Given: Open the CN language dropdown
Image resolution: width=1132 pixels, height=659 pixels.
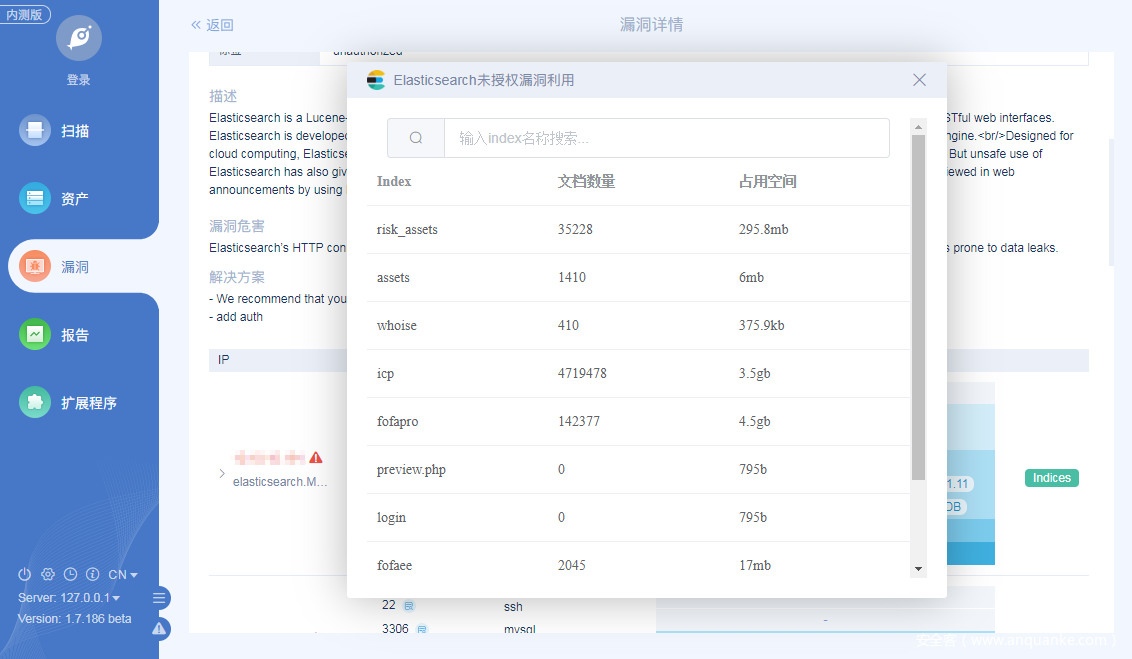Looking at the screenshot, I should click(x=123, y=575).
